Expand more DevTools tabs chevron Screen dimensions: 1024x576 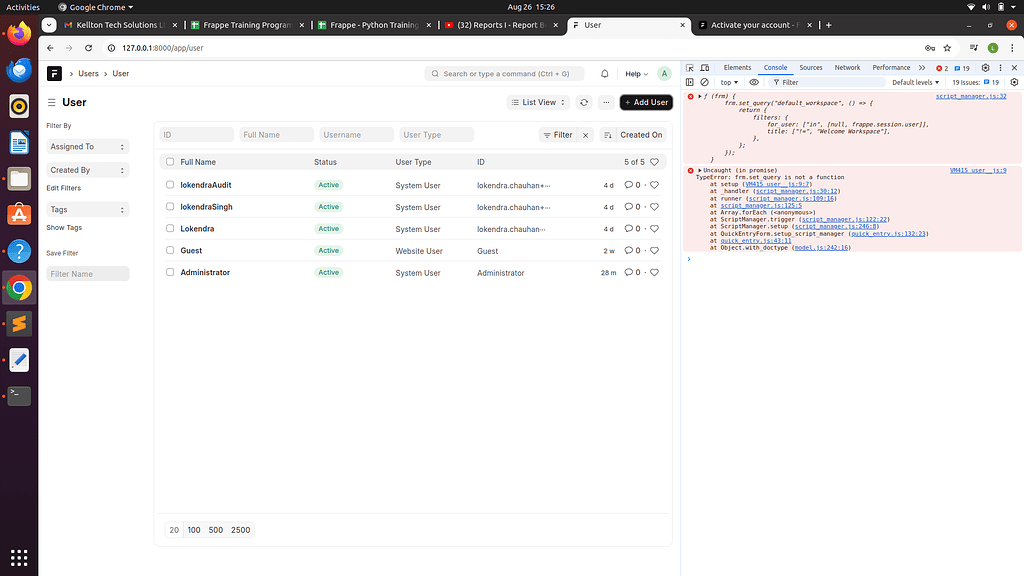point(921,68)
